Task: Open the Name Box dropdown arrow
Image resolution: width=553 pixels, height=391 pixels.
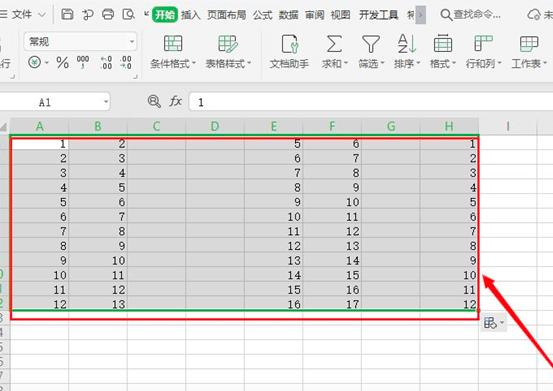Action: coord(106,102)
